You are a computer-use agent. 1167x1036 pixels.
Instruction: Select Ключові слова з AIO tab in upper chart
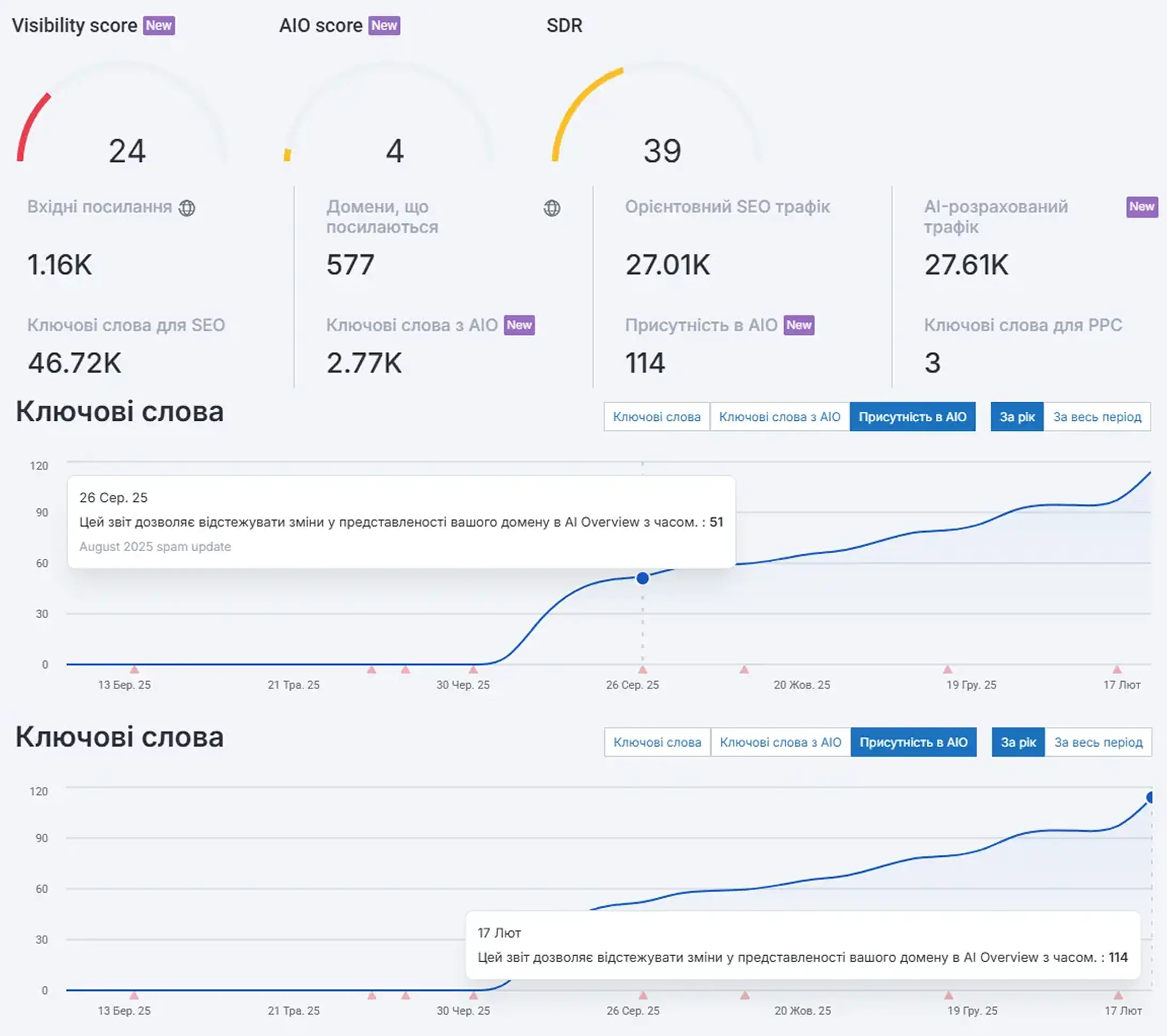point(779,417)
